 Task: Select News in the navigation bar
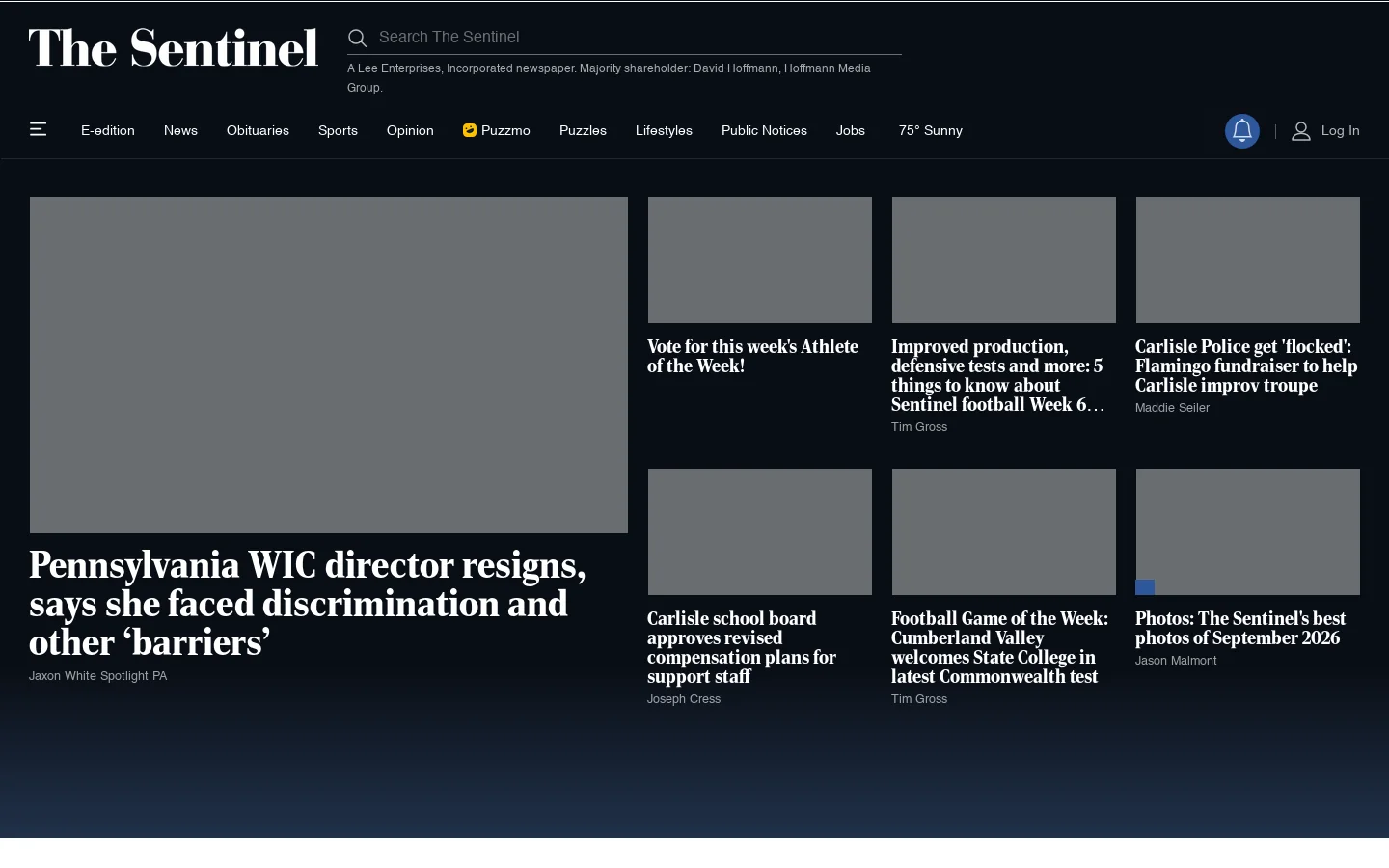tap(180, 130)
